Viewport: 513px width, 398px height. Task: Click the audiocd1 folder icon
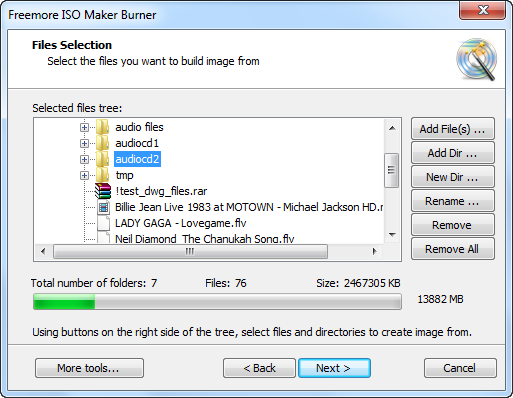pyautogui.click(x=102, y=143)
